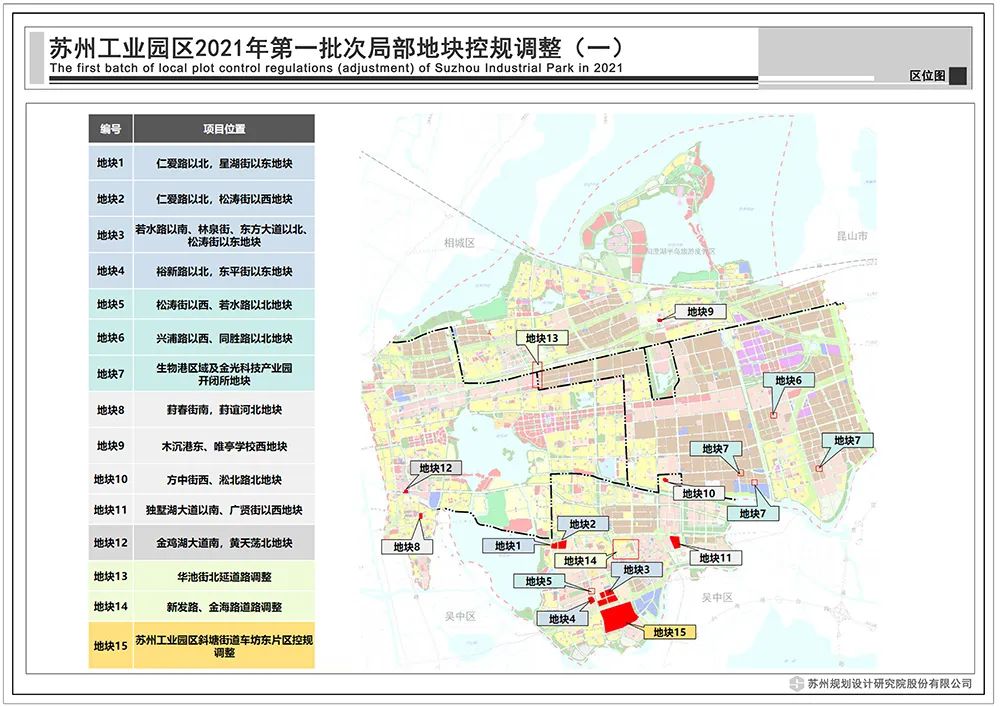Click the text 木沉港东、唯亭学校西地块
The image size is (1000, 707).
point(224,446)
